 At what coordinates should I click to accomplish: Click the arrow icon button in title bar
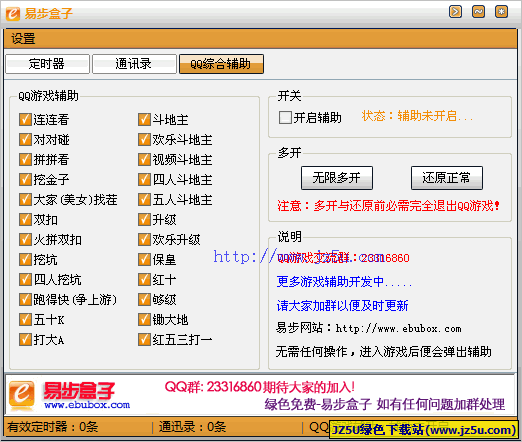(455, 12)
